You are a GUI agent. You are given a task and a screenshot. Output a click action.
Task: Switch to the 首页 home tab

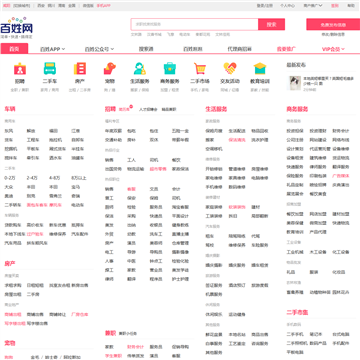click(14, 49)
